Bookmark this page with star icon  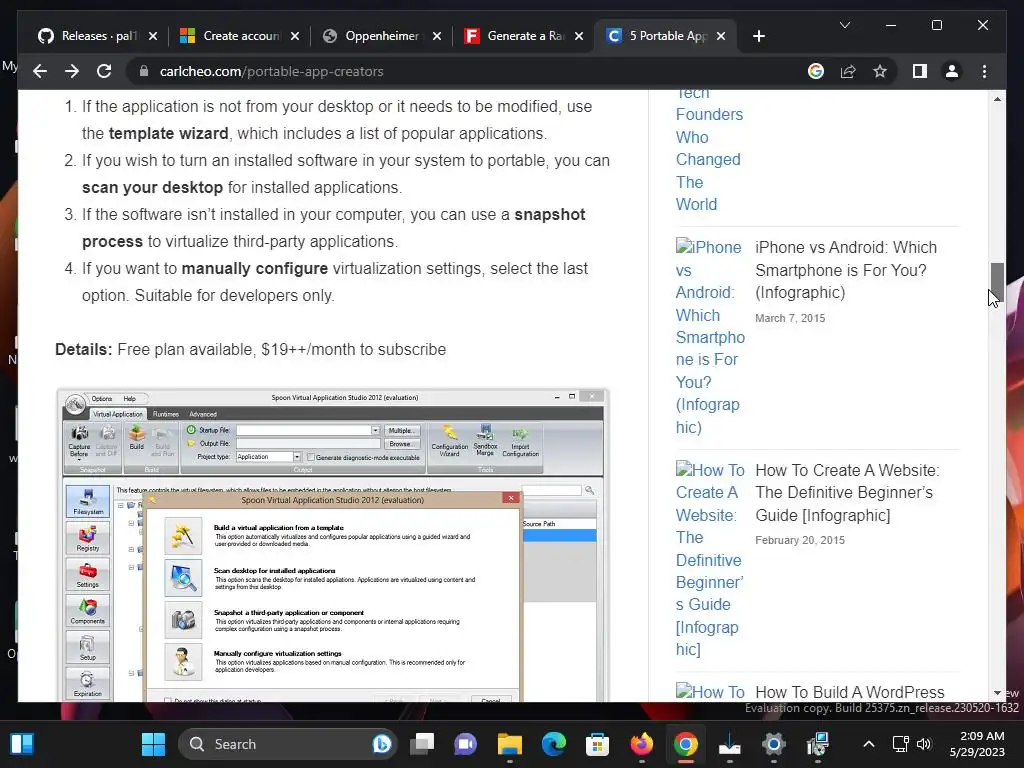click(880, 71)
